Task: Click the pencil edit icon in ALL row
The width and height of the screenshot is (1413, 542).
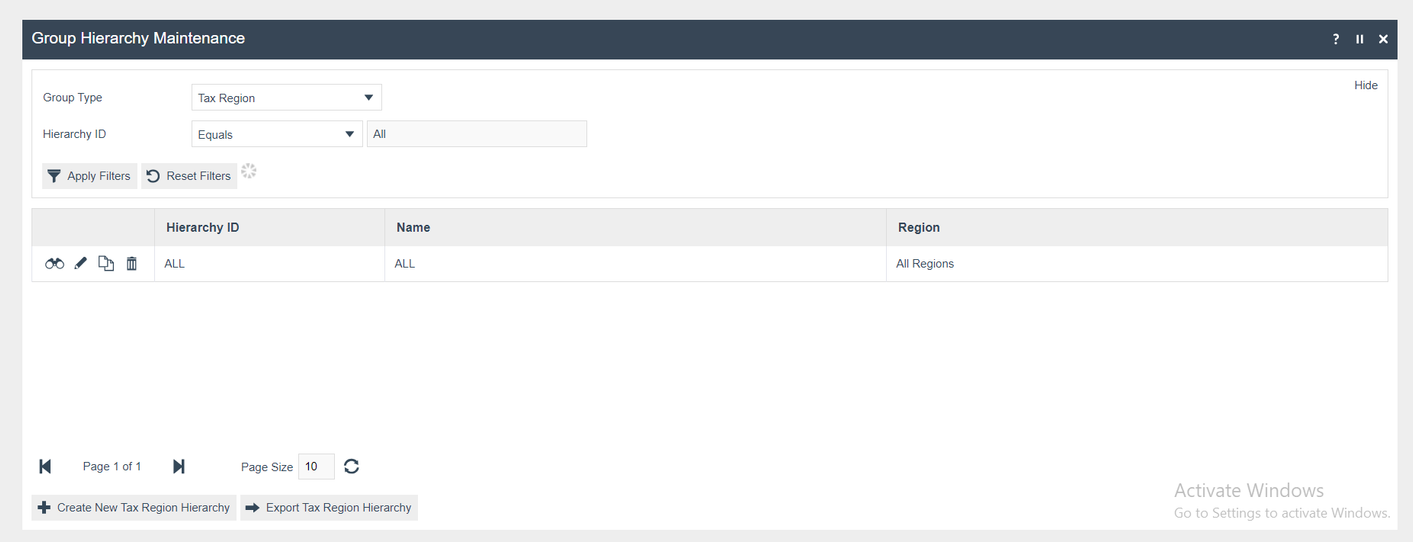Action: click(x=81, y=264)
